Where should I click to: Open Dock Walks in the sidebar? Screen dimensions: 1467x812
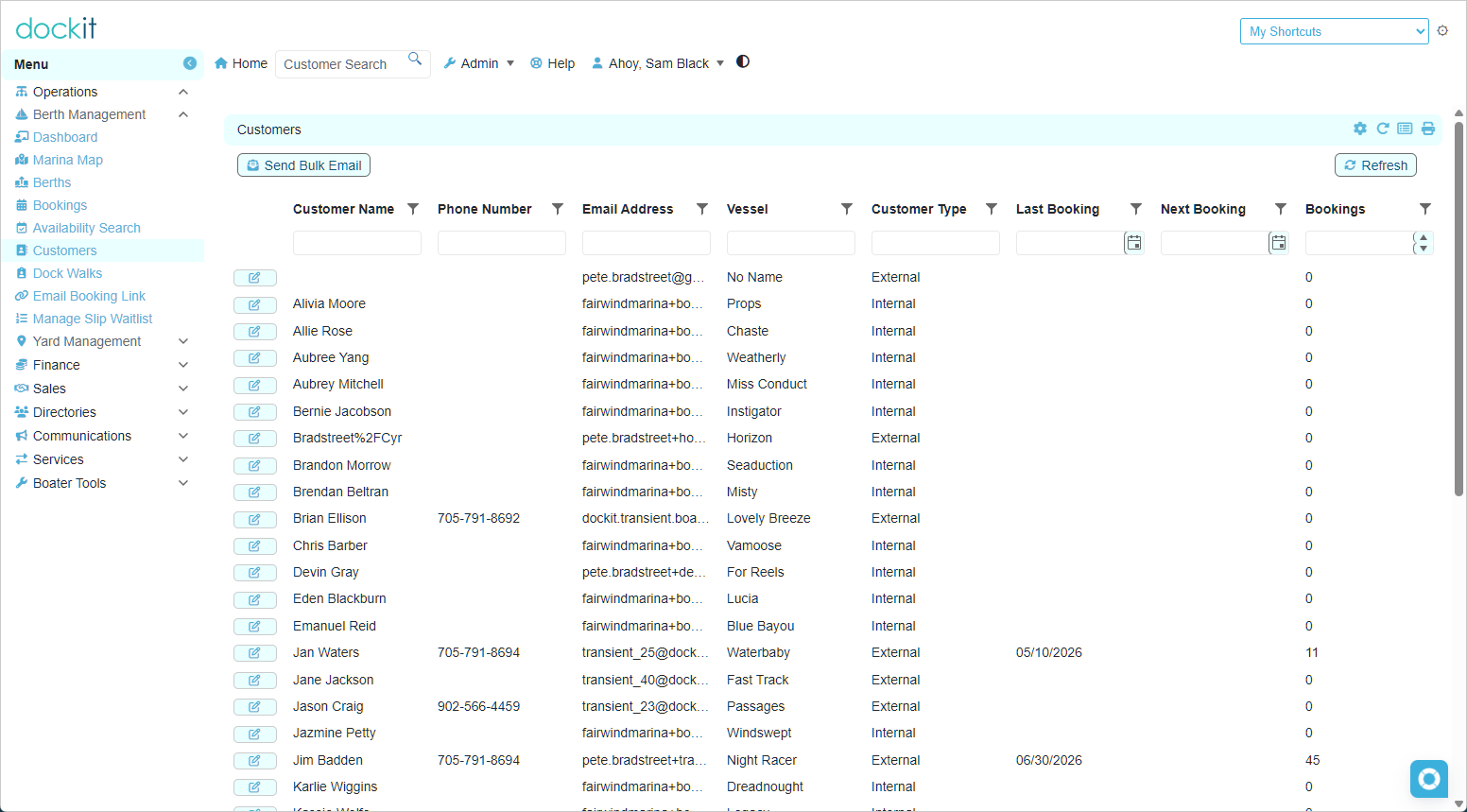point(67,273)
